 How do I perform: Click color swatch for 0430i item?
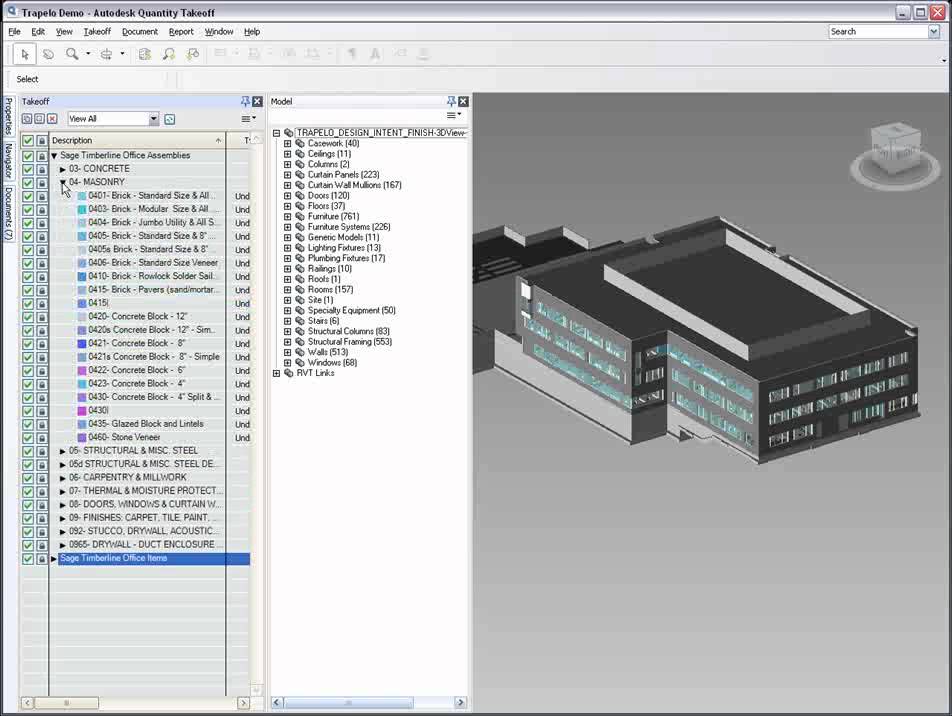pos(82,411)
